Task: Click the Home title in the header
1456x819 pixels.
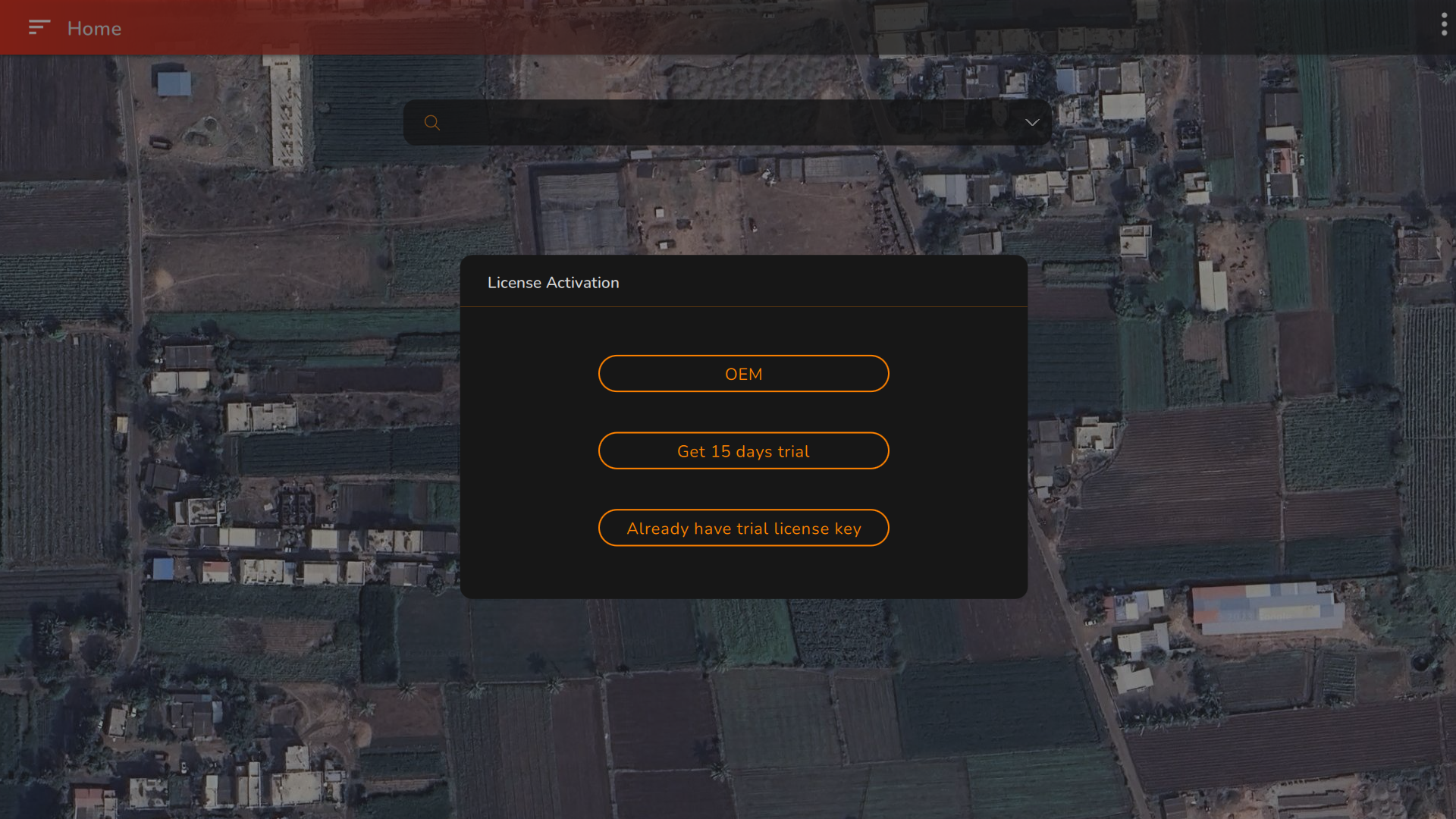Action: 94,29
